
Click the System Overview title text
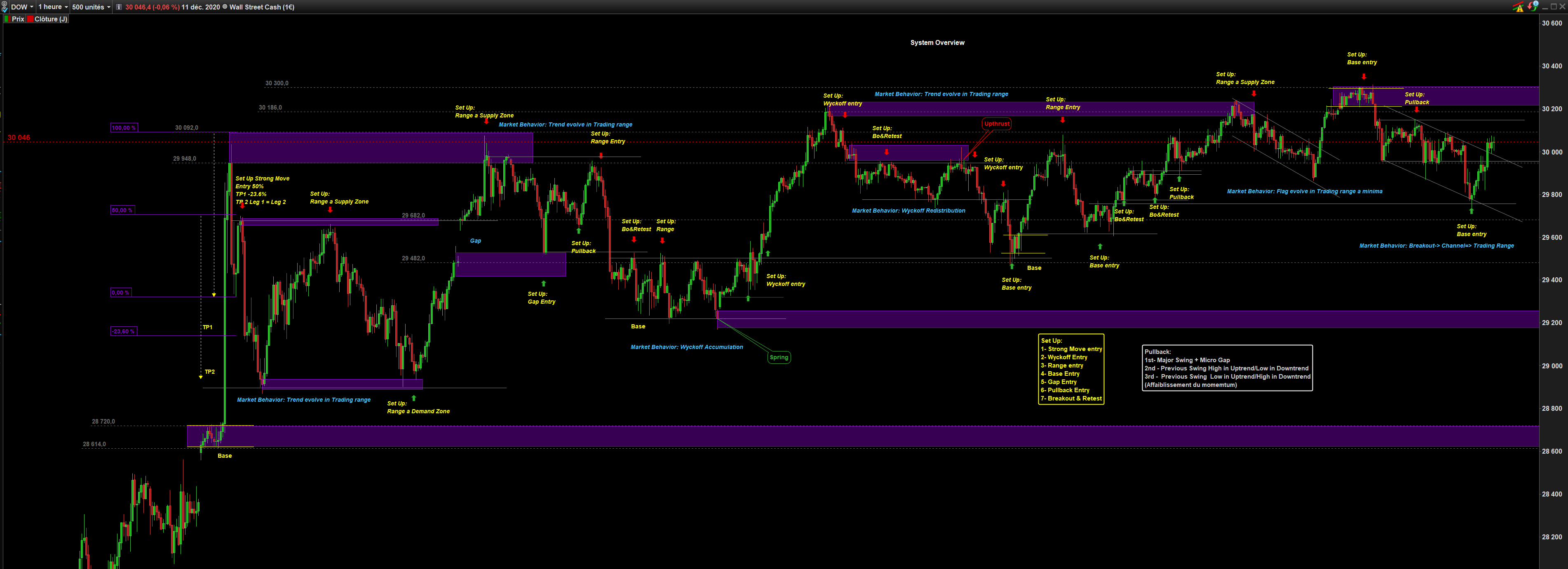pyautogui.click(x=937, y=42)
